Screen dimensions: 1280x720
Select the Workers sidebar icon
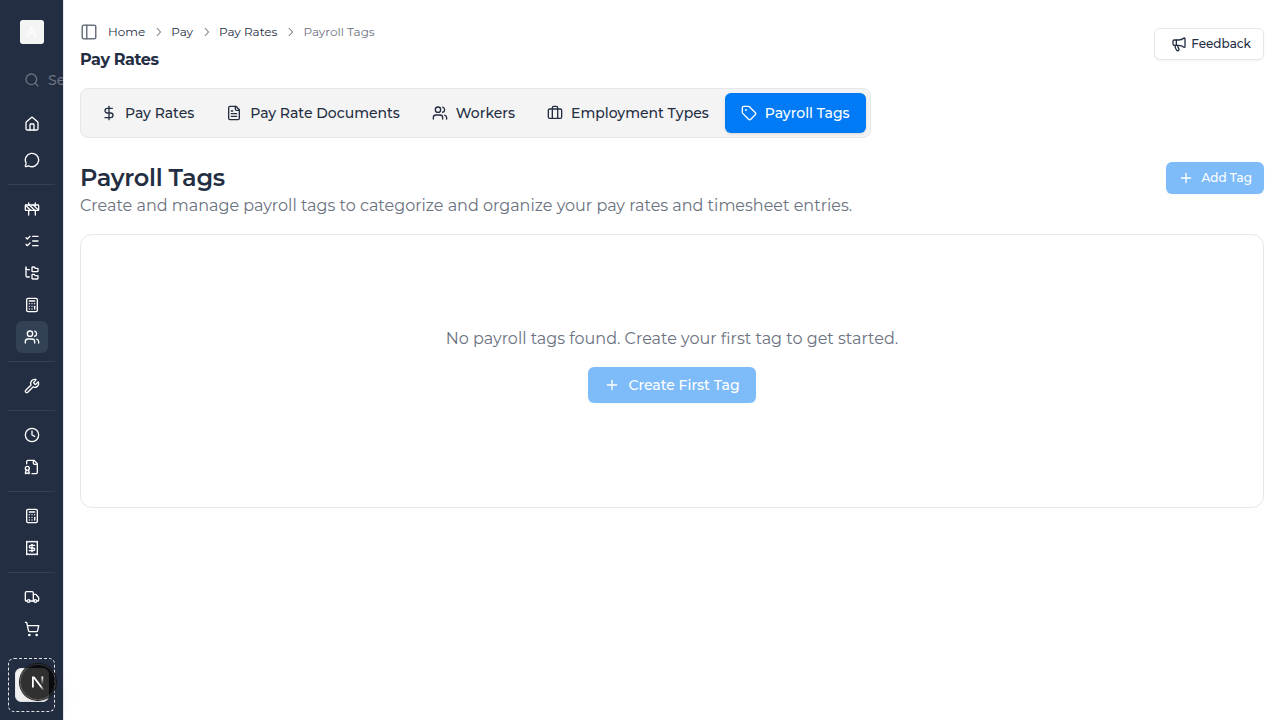[31, 337]
